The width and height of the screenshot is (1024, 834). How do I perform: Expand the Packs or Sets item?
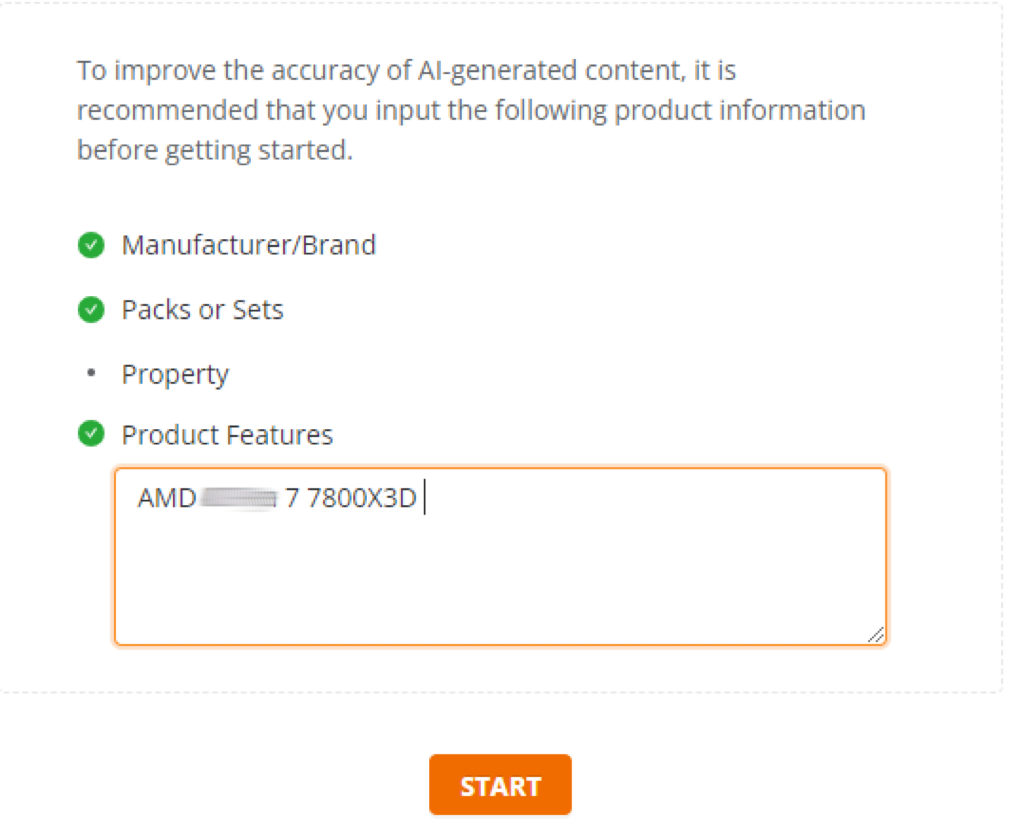coord(202,310)
